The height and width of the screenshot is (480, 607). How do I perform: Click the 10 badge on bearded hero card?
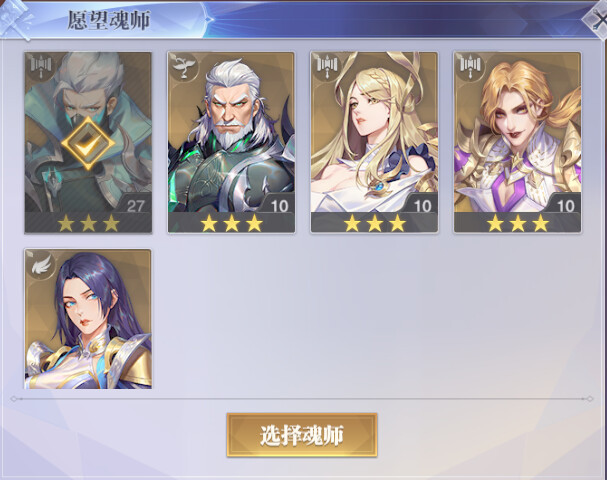coord(279,206)
